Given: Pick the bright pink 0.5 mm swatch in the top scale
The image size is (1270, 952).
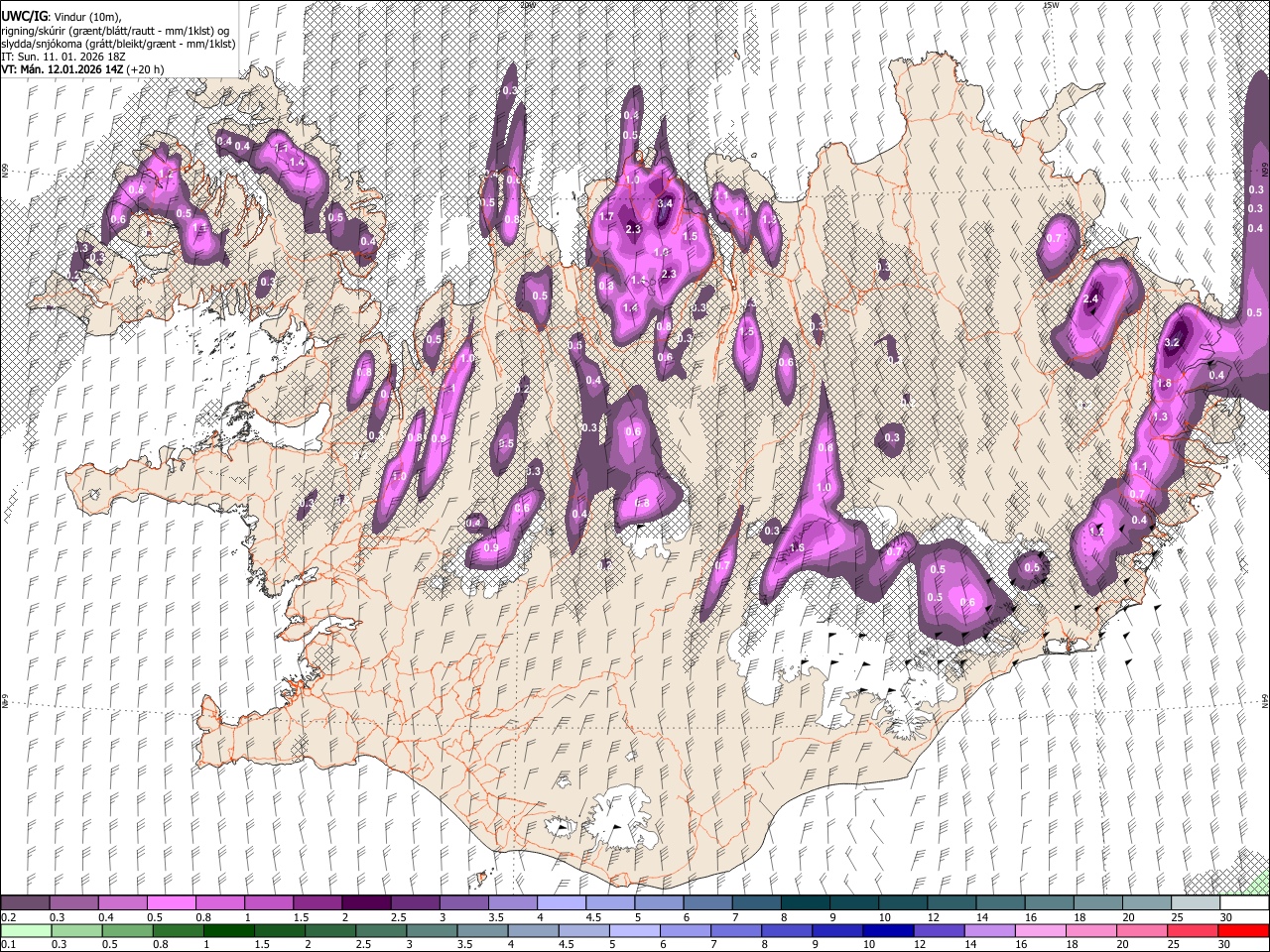Looking at the screenshot, I should tap(171, 903).
